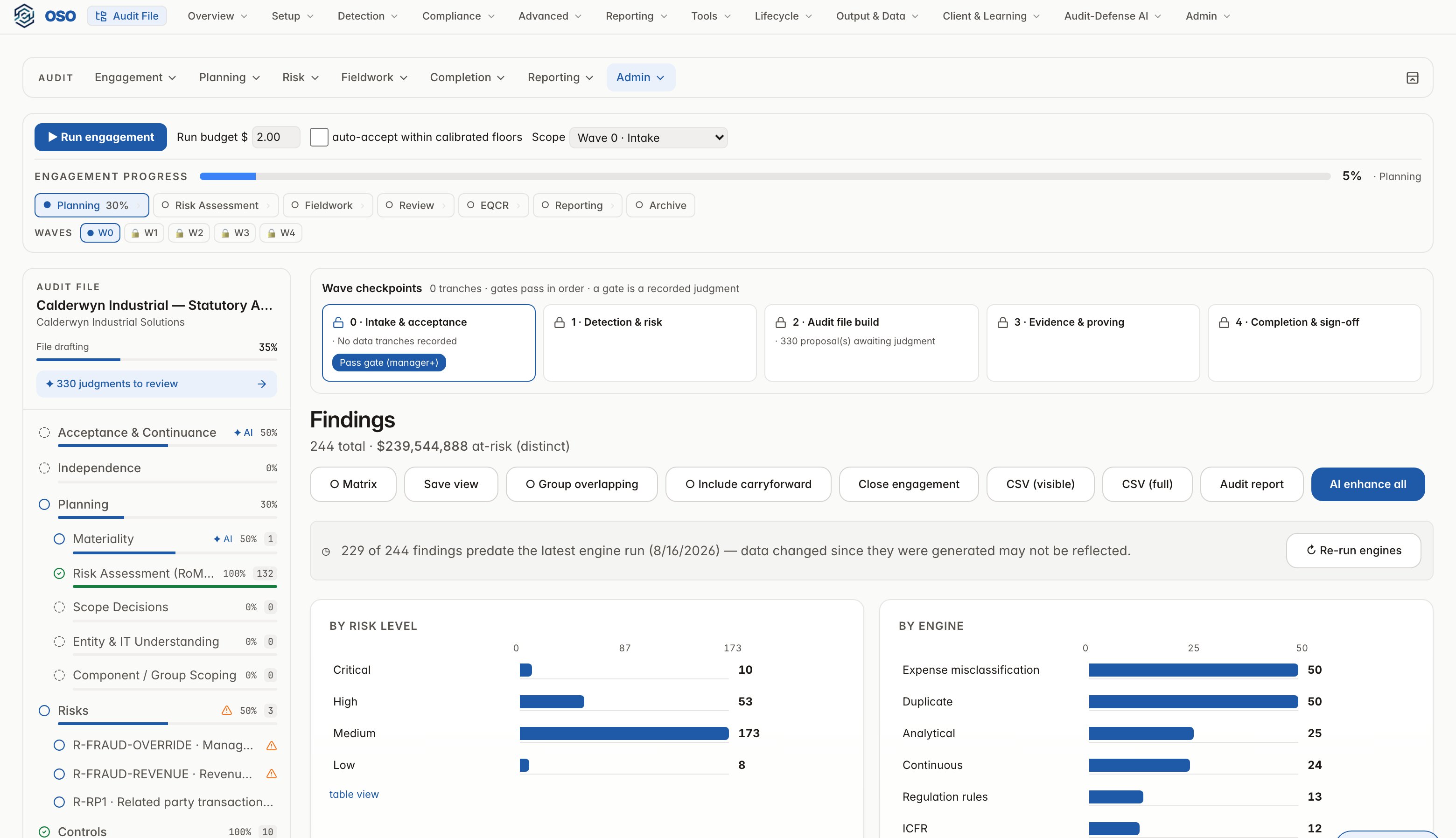Select the locked W4 wave chip
This screenshot has width=1456, height=838.
281,232
